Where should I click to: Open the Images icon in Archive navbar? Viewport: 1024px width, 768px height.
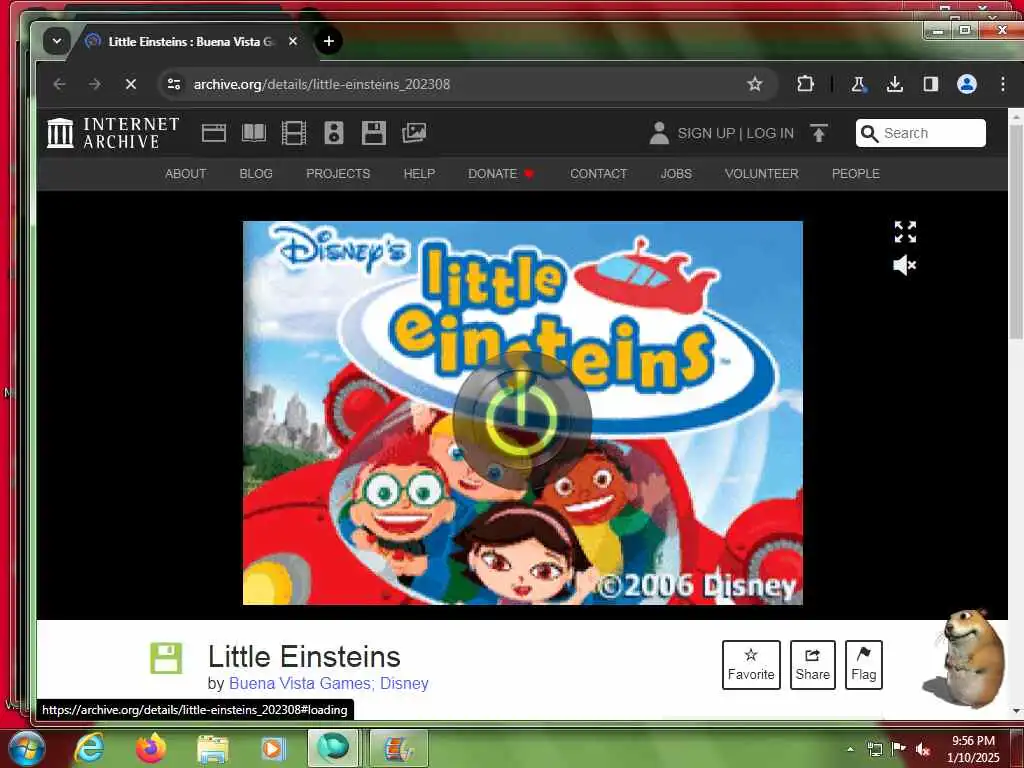coord(414,133)
